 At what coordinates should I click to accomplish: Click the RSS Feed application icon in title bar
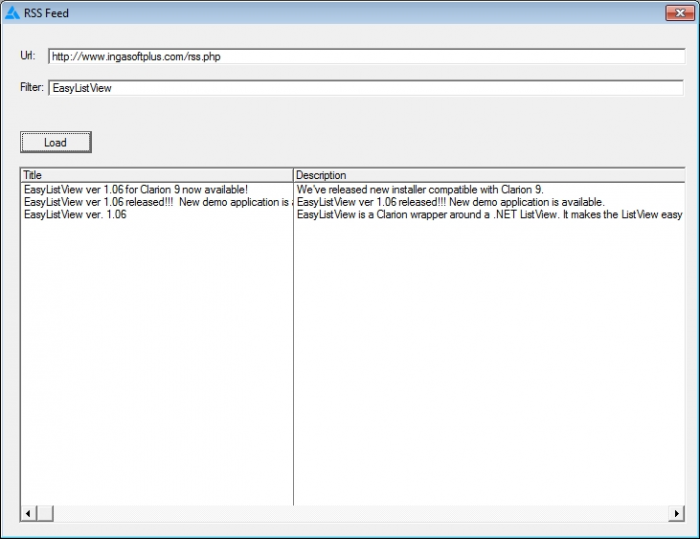click(x=12, y=13)
